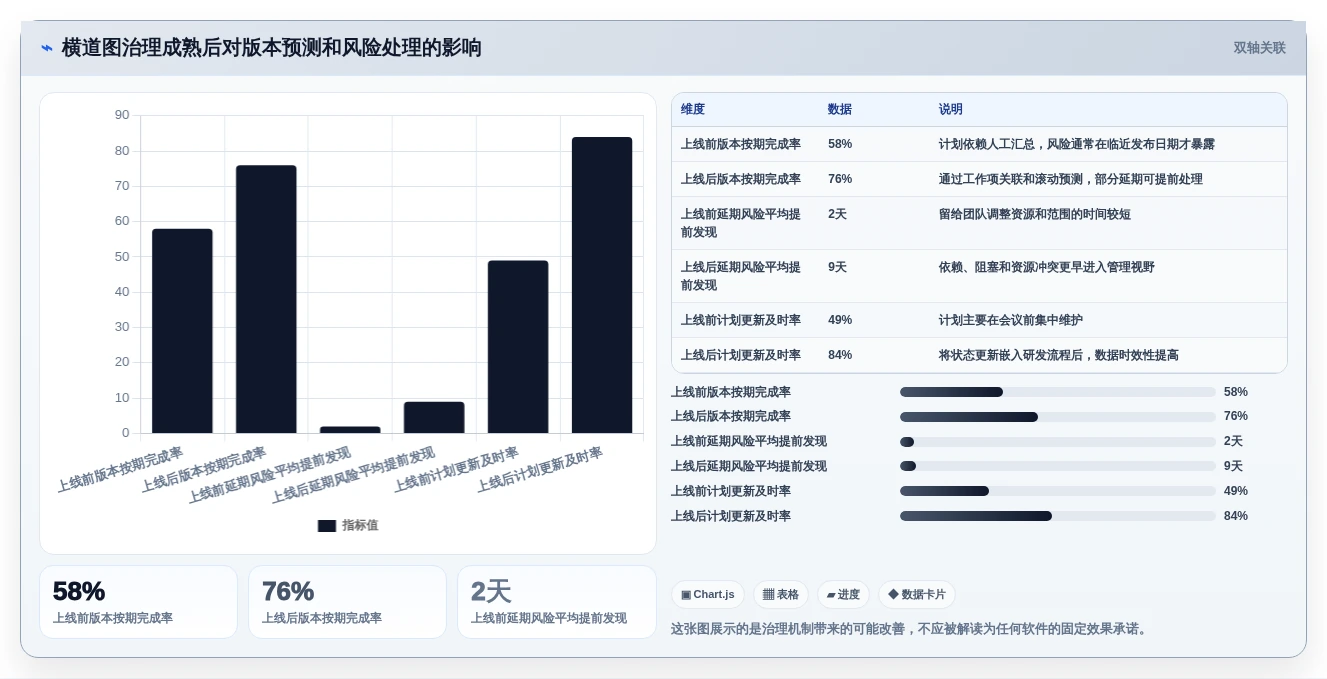Click the 49% progress bar for 上线前计划更新及时率
This screenshot has width=1327, height=679.
(x=1058, y=491)
